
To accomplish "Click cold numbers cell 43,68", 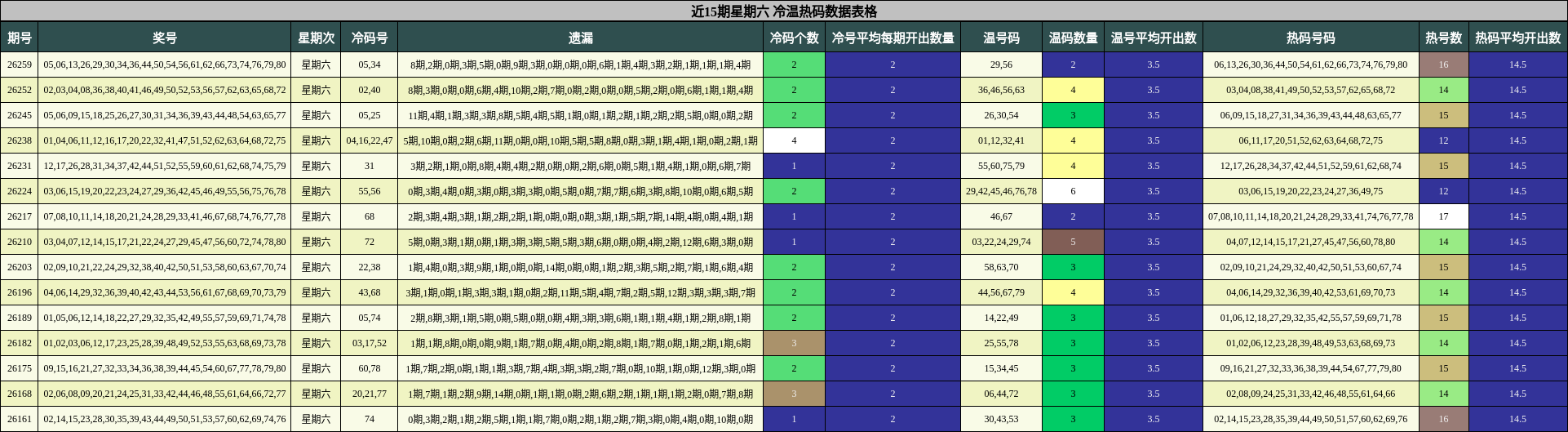I will pyautogui.click(x=370, y=292).
